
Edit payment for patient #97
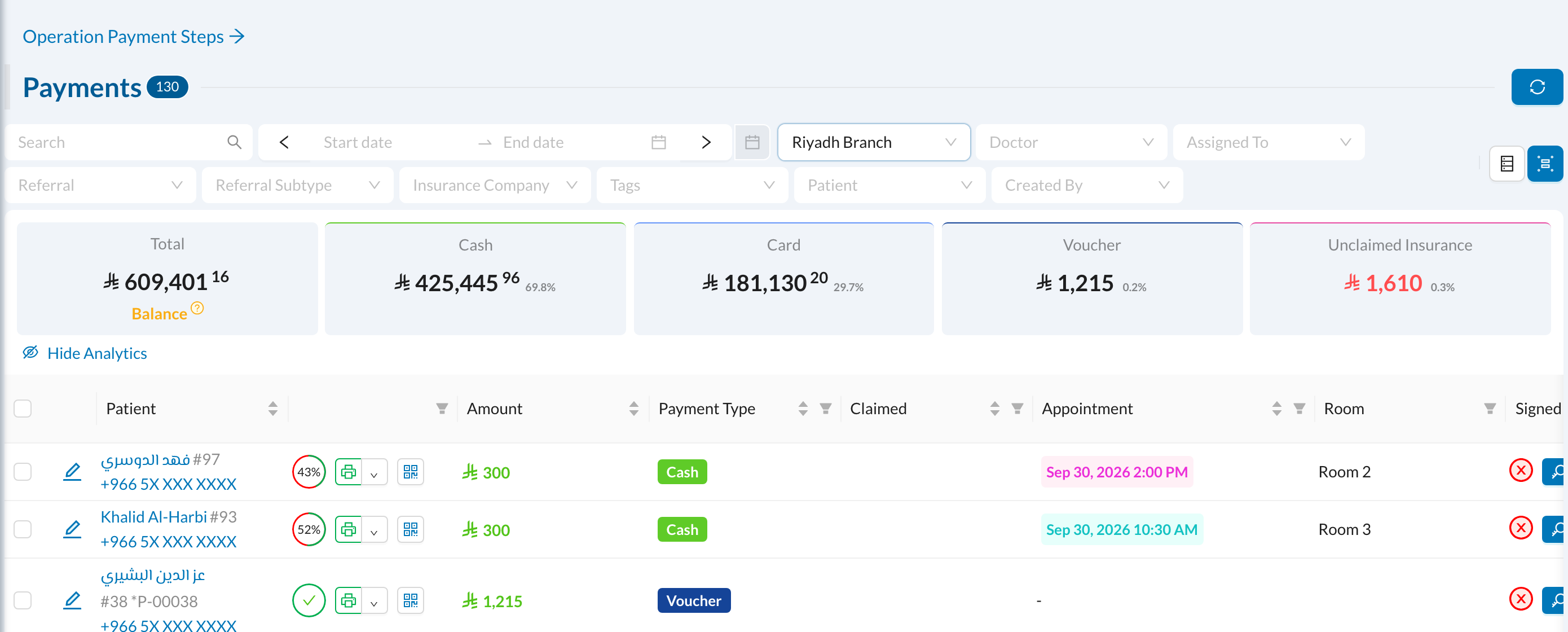(72, 472)
